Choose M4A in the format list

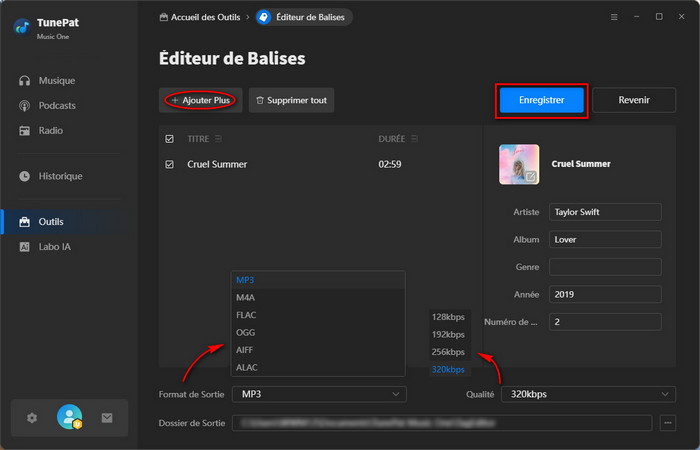pos(318,298)
